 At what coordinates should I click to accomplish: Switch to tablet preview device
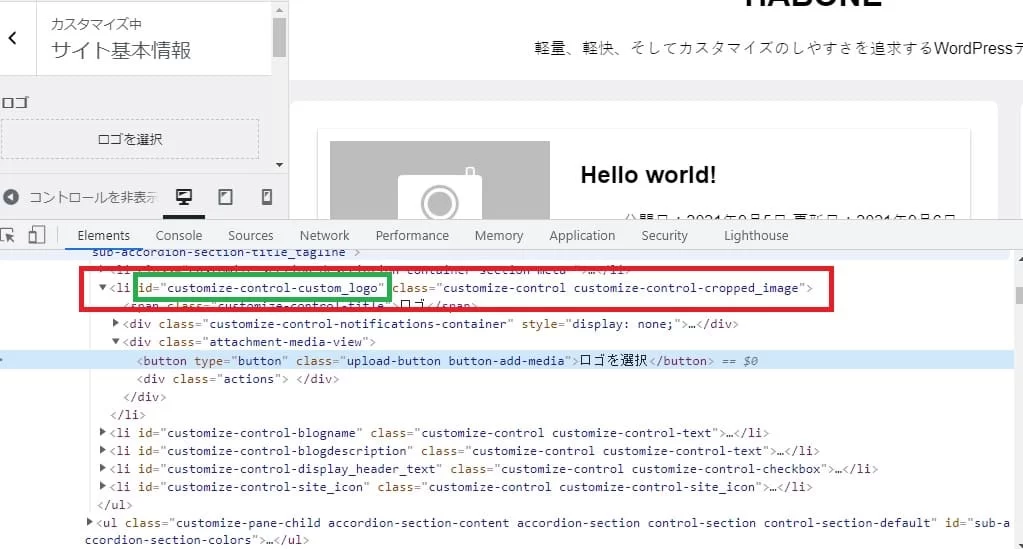[225, 197]
